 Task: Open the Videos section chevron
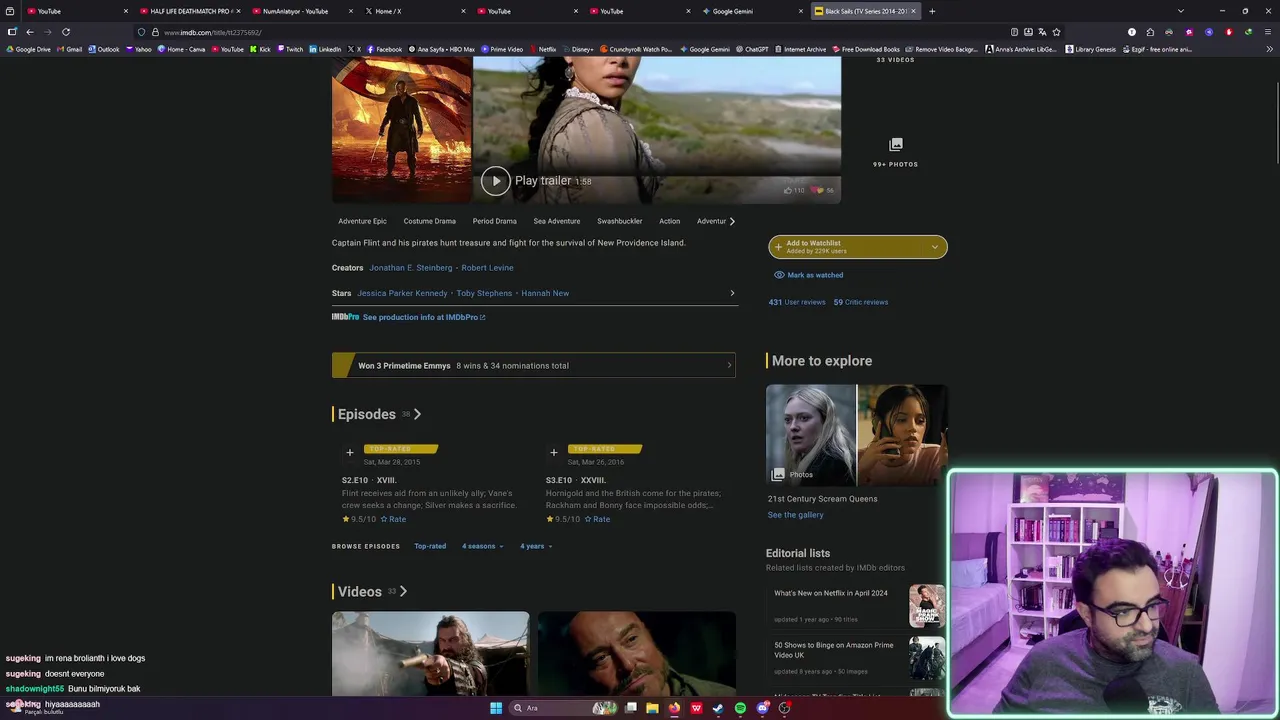pyautogui.click(x=403, y=592)
